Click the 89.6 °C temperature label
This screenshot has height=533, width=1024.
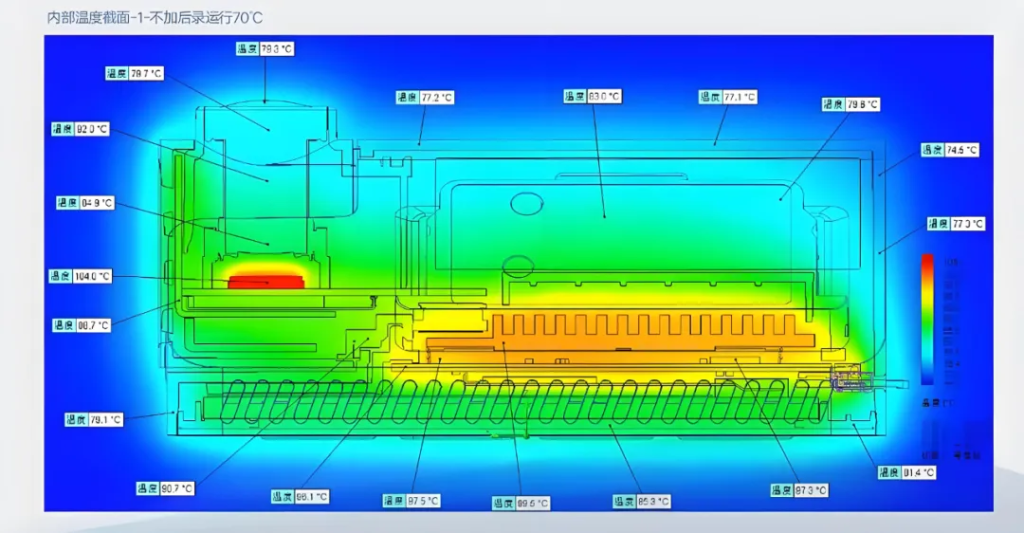click(520, 503)
